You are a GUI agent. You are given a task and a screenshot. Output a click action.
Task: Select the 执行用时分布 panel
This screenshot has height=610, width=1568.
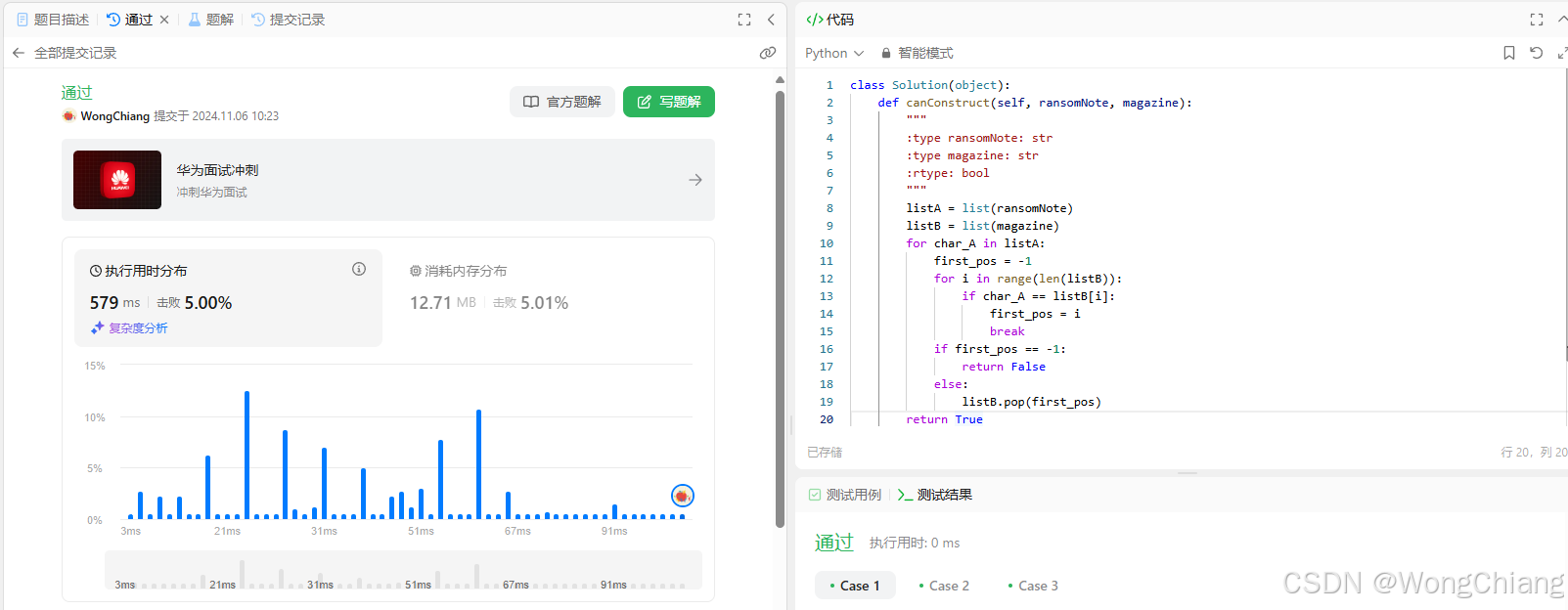point(229,298)
